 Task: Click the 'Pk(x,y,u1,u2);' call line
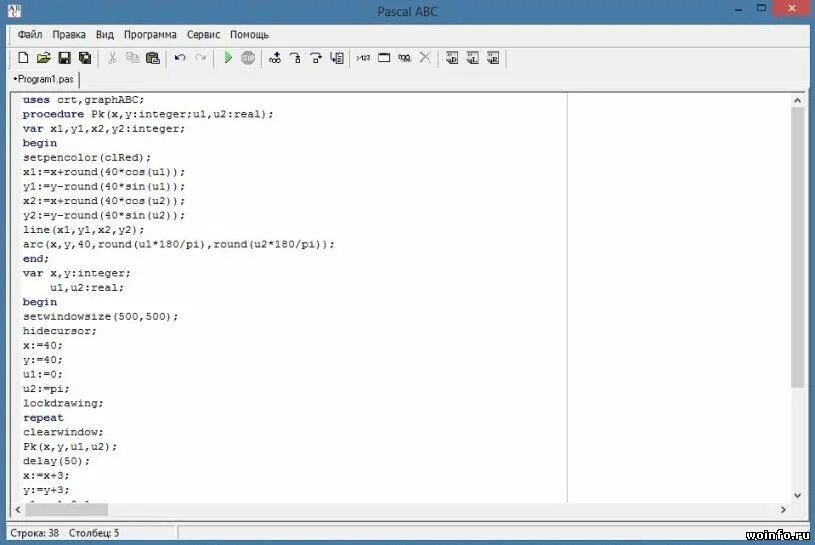70,447
